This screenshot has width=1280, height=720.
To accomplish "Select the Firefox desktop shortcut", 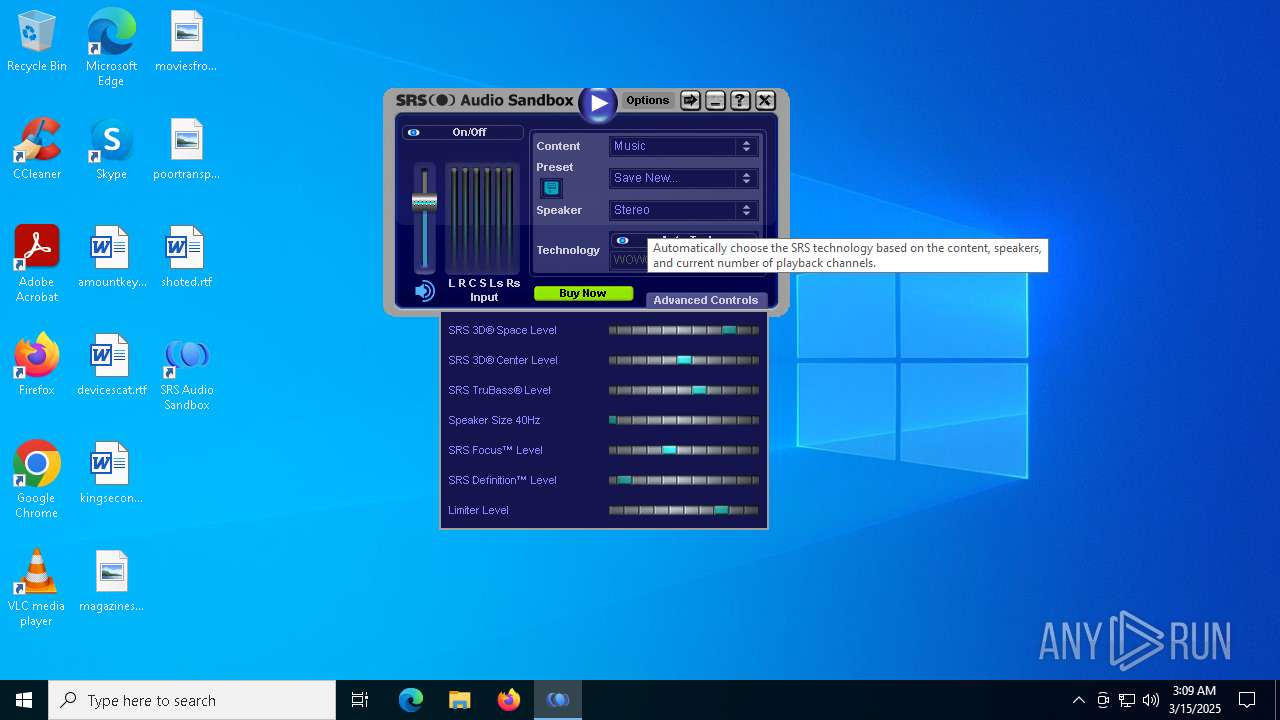I will pos(37,366).
